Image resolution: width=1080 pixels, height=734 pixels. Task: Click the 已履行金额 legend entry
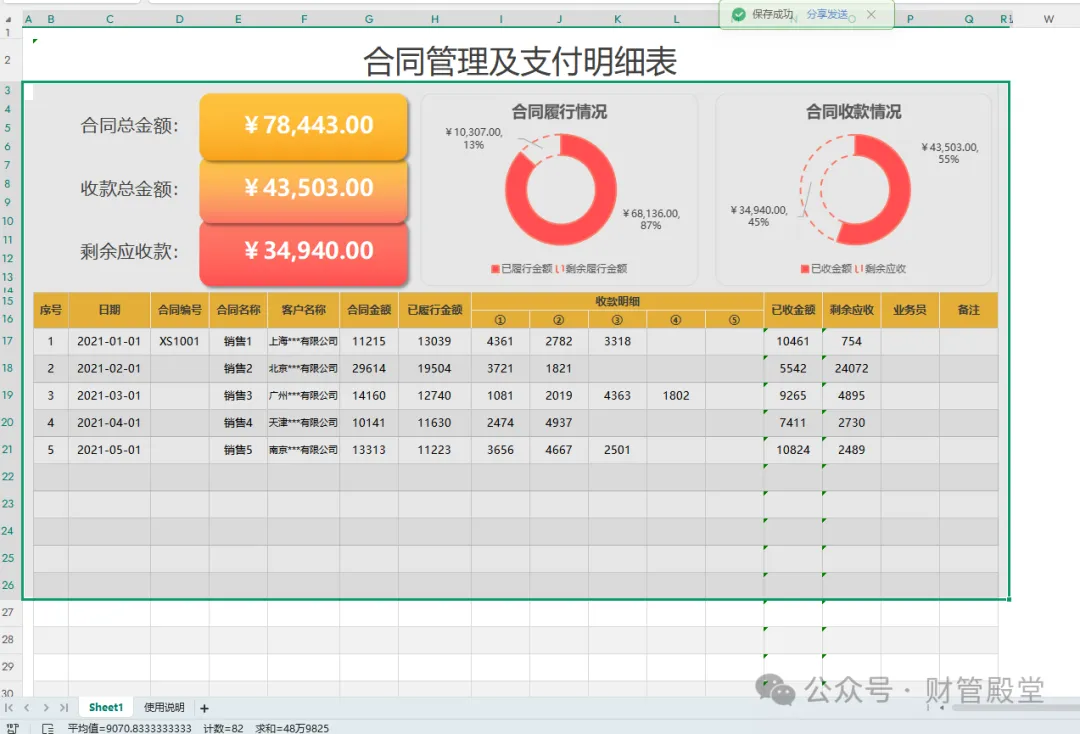point(521,269)
